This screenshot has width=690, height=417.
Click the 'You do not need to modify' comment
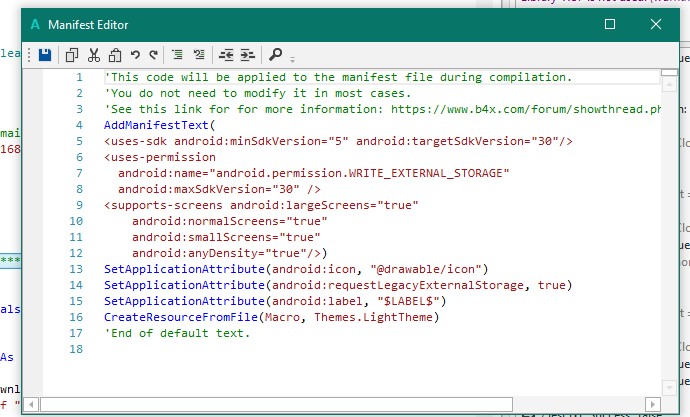tap(257, 93)
